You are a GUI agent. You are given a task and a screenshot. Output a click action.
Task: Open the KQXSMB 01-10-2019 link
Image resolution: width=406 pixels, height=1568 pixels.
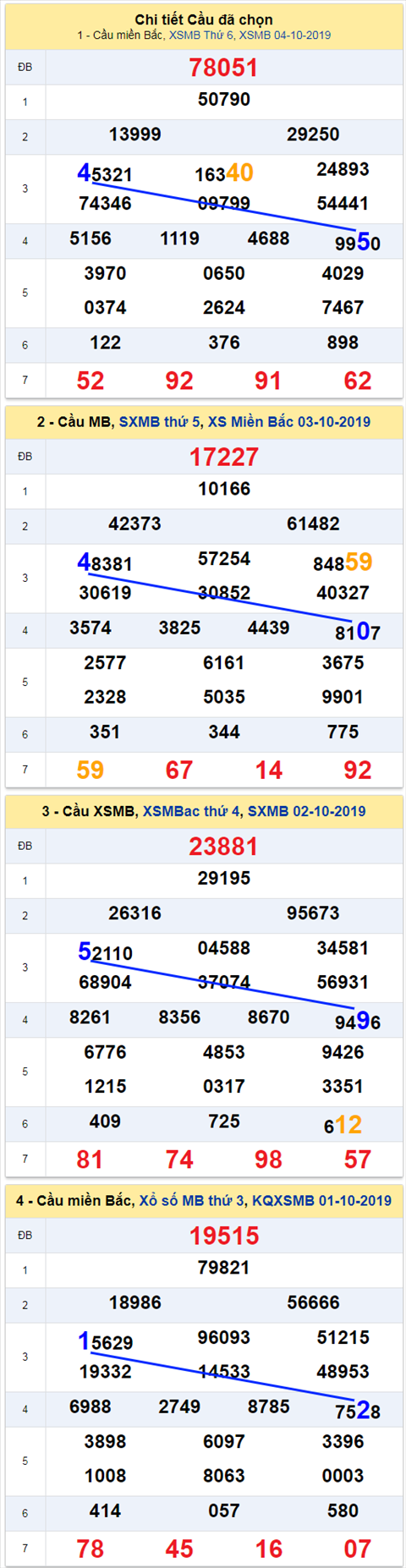[x=321, y=1200]
